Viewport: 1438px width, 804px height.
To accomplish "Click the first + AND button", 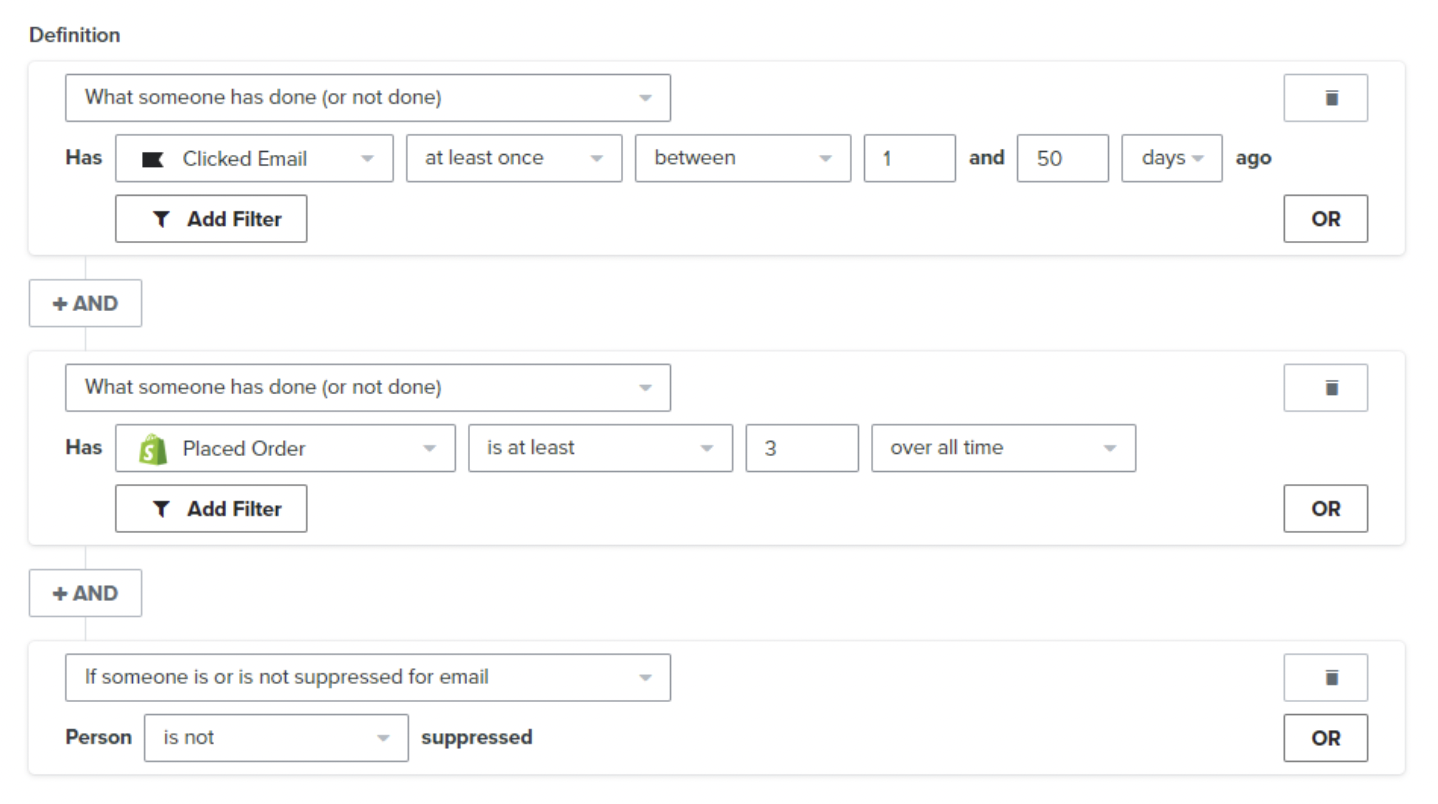I will 85,303.
